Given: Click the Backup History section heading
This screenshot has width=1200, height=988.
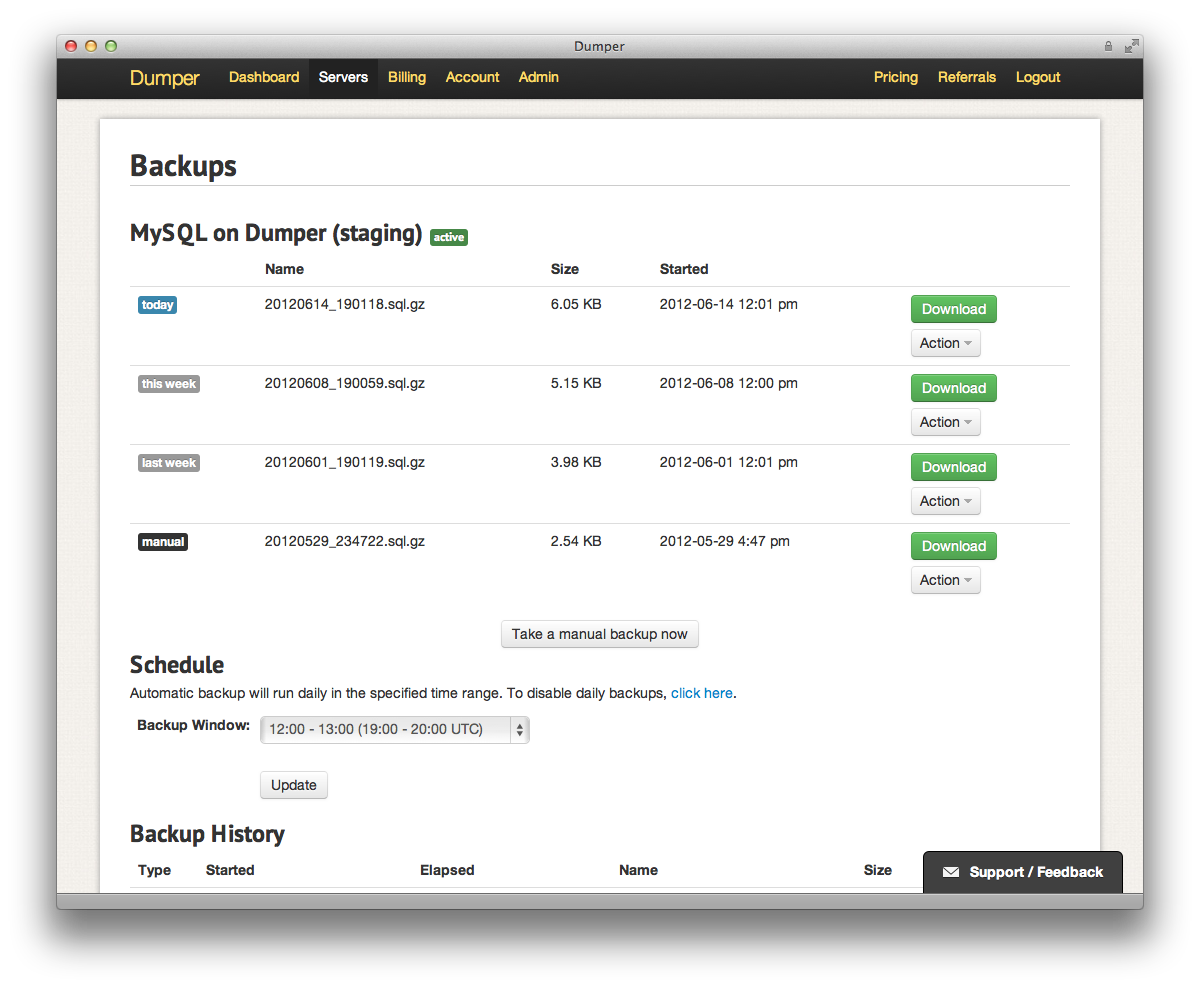Looking at the screenshot, I should [208, 834].
